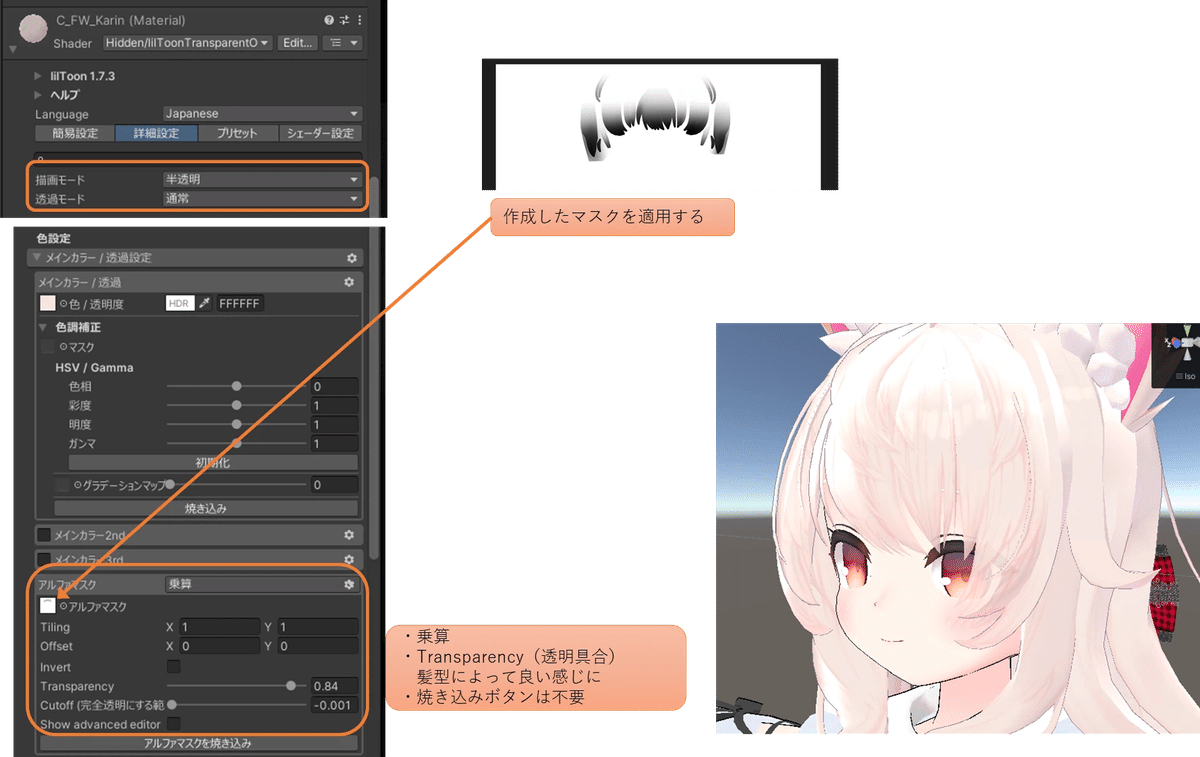Enable the メインカラー2nd checkbox
1200x757 pixels.
tap(44, 536)
